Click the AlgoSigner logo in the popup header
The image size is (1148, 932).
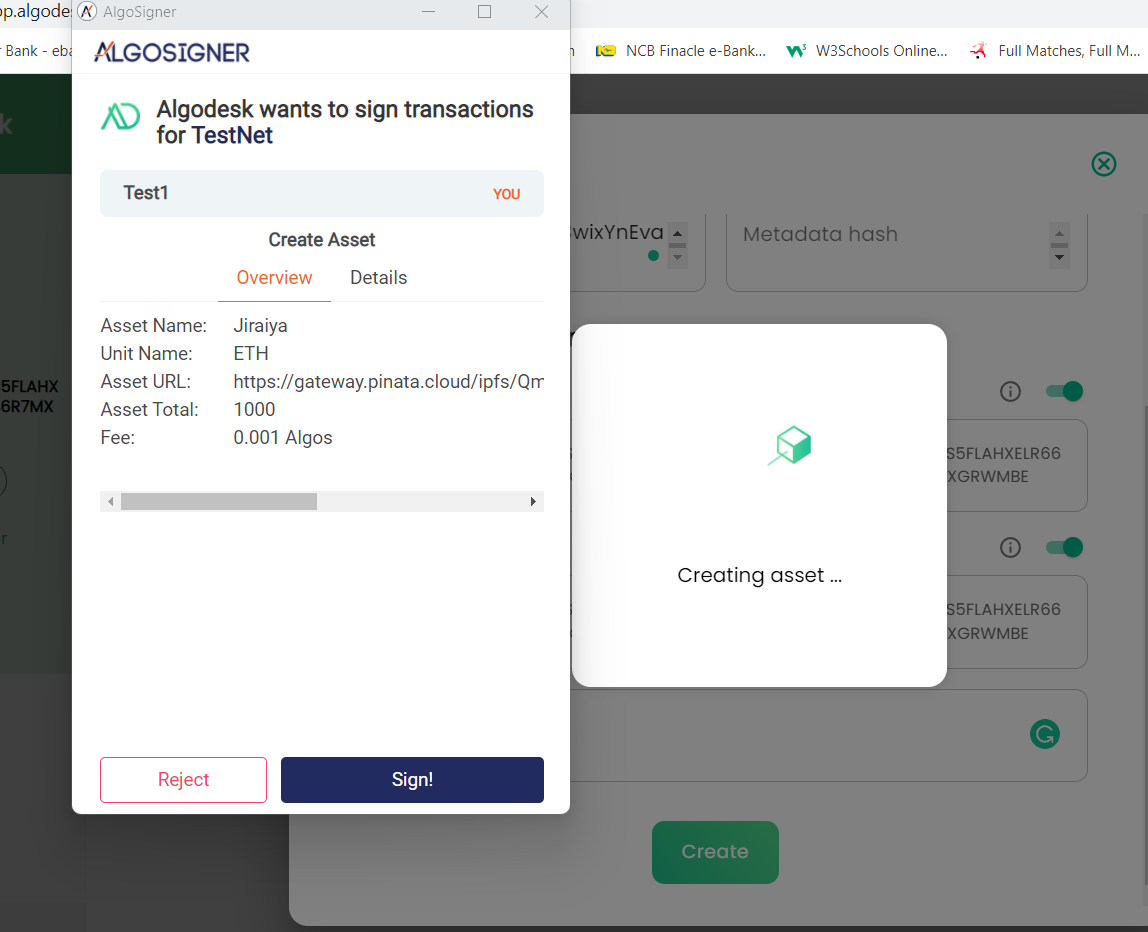tap(172, 52)
